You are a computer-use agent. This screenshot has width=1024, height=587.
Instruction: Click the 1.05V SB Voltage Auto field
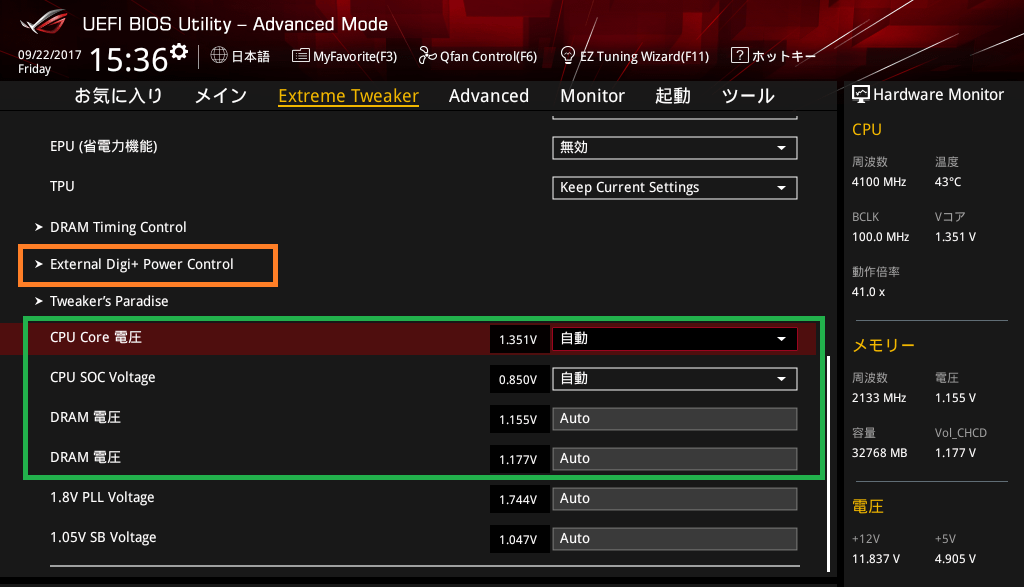(675, 539)
